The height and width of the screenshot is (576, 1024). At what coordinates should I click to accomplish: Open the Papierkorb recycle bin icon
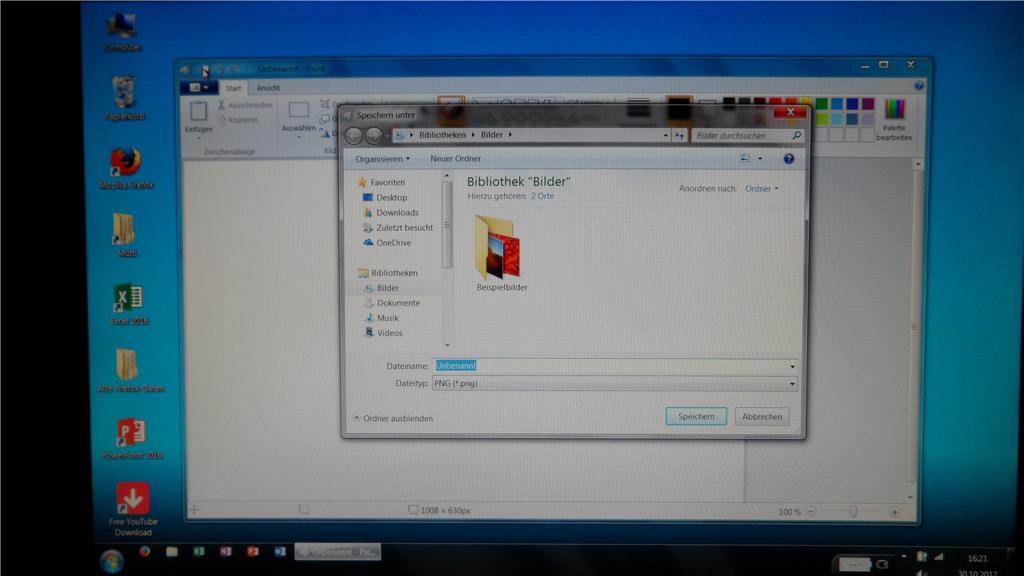pos(124,98)
